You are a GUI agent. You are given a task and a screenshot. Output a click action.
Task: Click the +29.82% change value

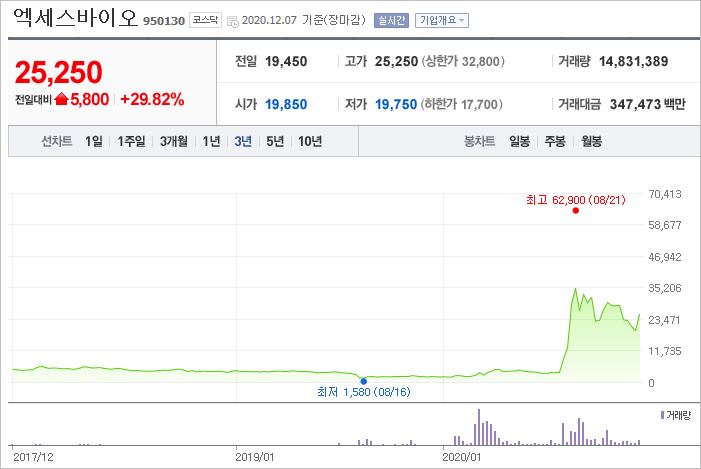coord(152,99)
